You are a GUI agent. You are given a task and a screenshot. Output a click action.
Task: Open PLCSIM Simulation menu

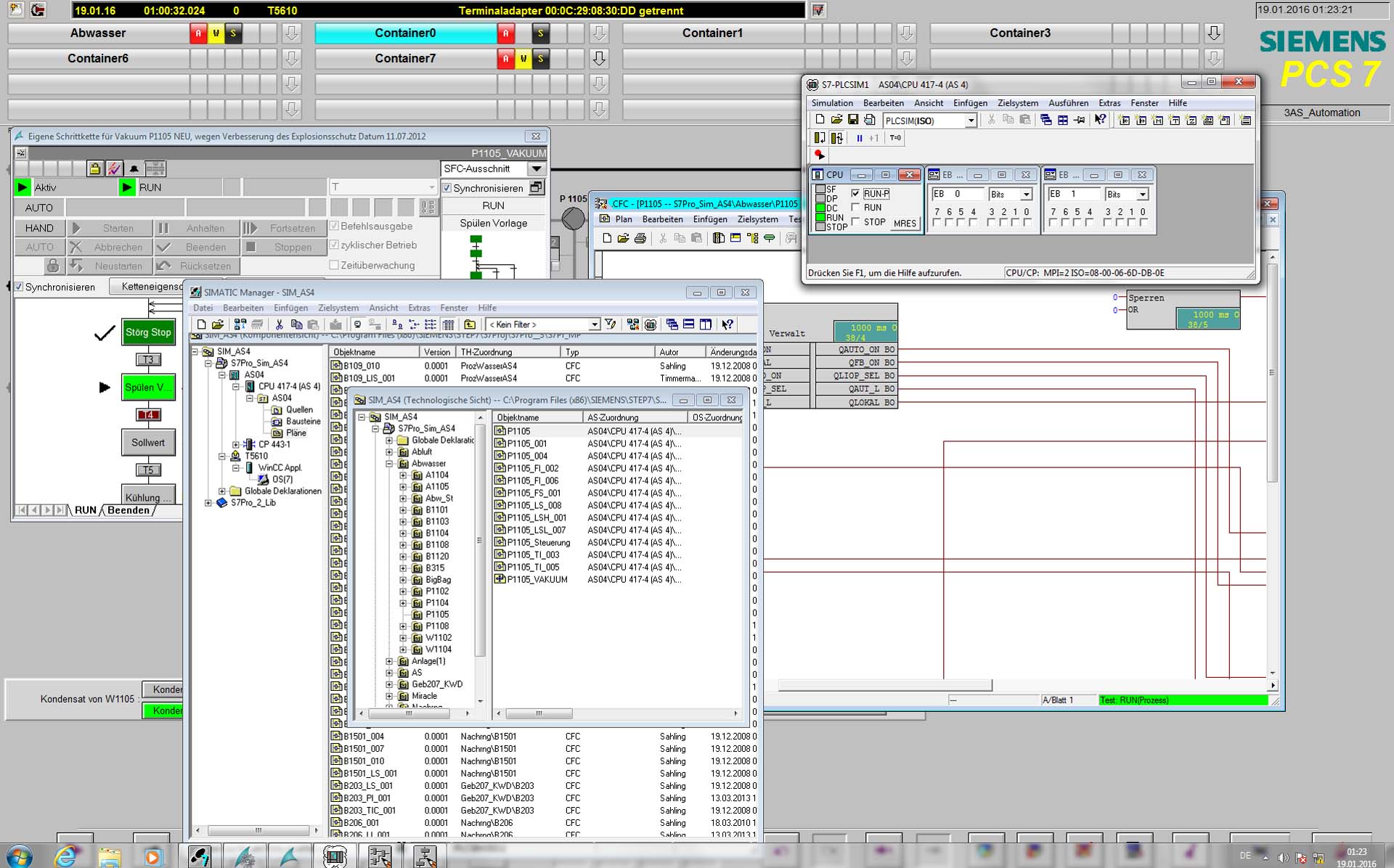point(832,103)
